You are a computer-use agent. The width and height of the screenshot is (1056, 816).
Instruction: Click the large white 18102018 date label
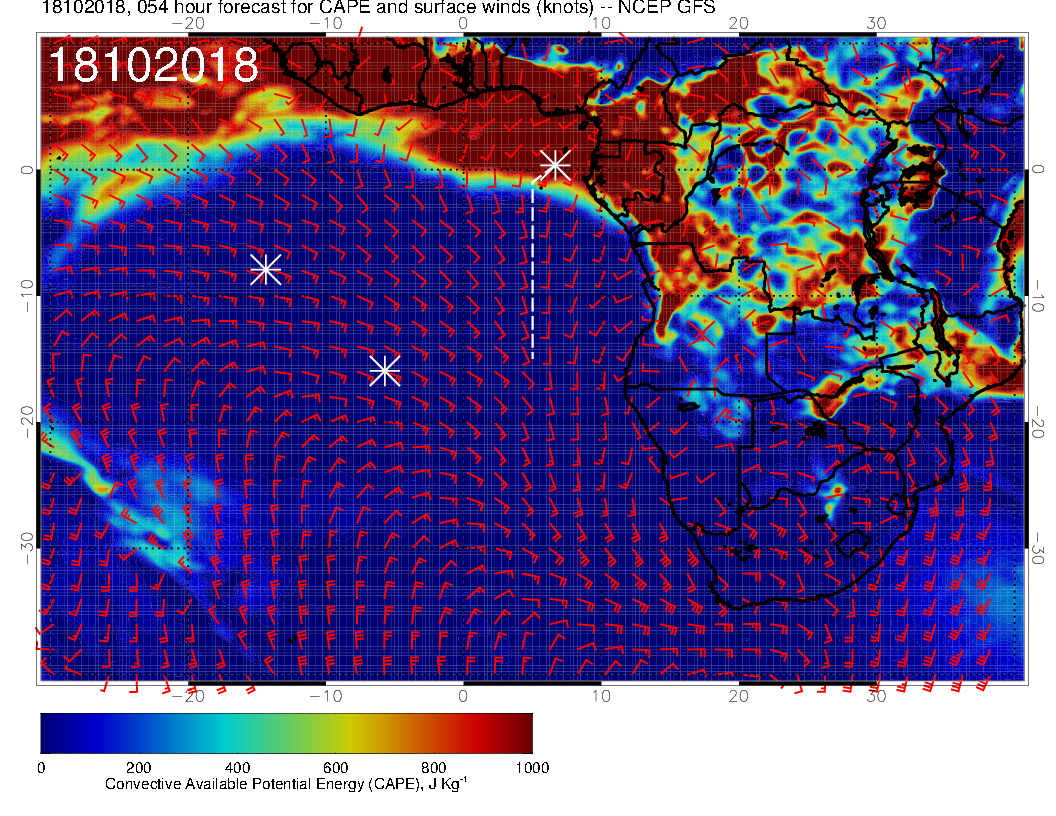tap(154, 65)
